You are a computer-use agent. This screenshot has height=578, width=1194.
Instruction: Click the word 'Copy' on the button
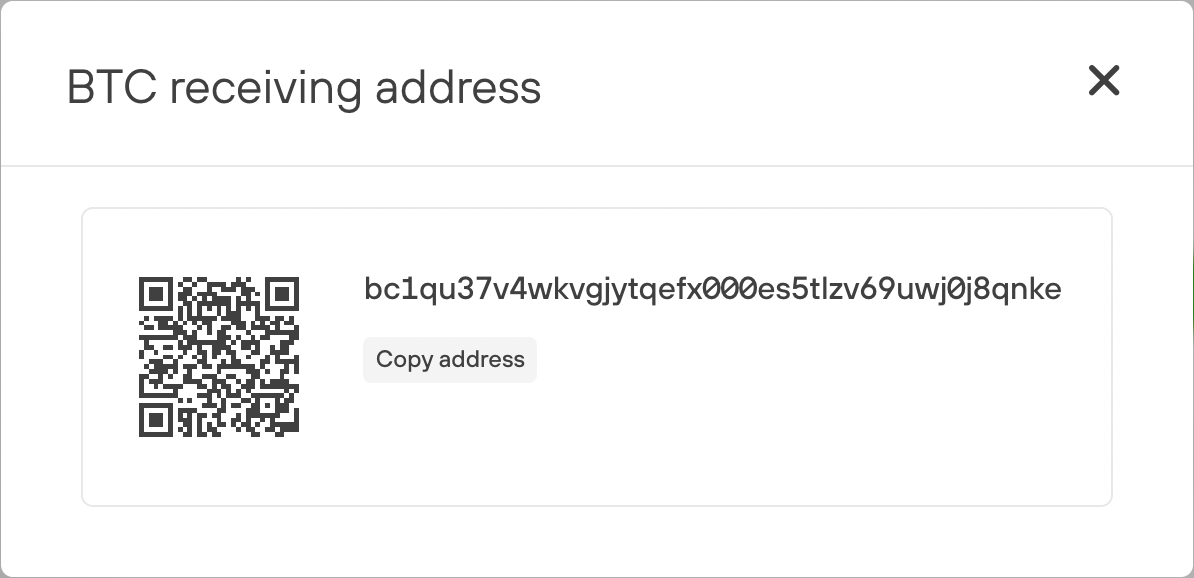(x=404, y=359)
